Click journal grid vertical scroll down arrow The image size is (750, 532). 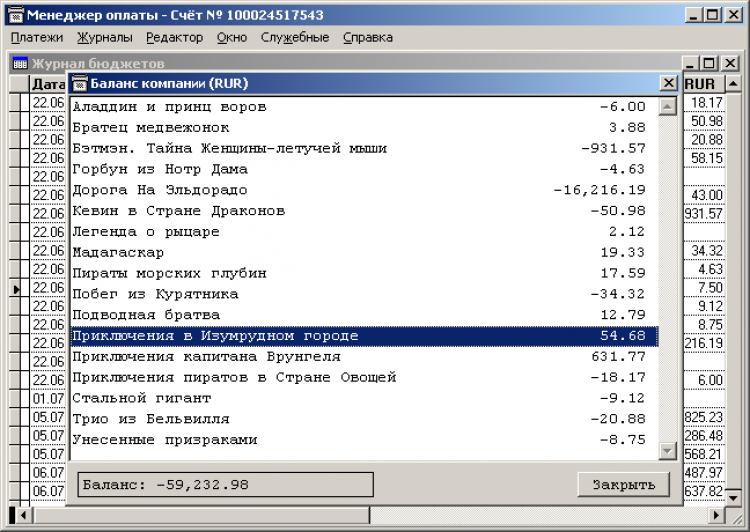pos(733,498)
